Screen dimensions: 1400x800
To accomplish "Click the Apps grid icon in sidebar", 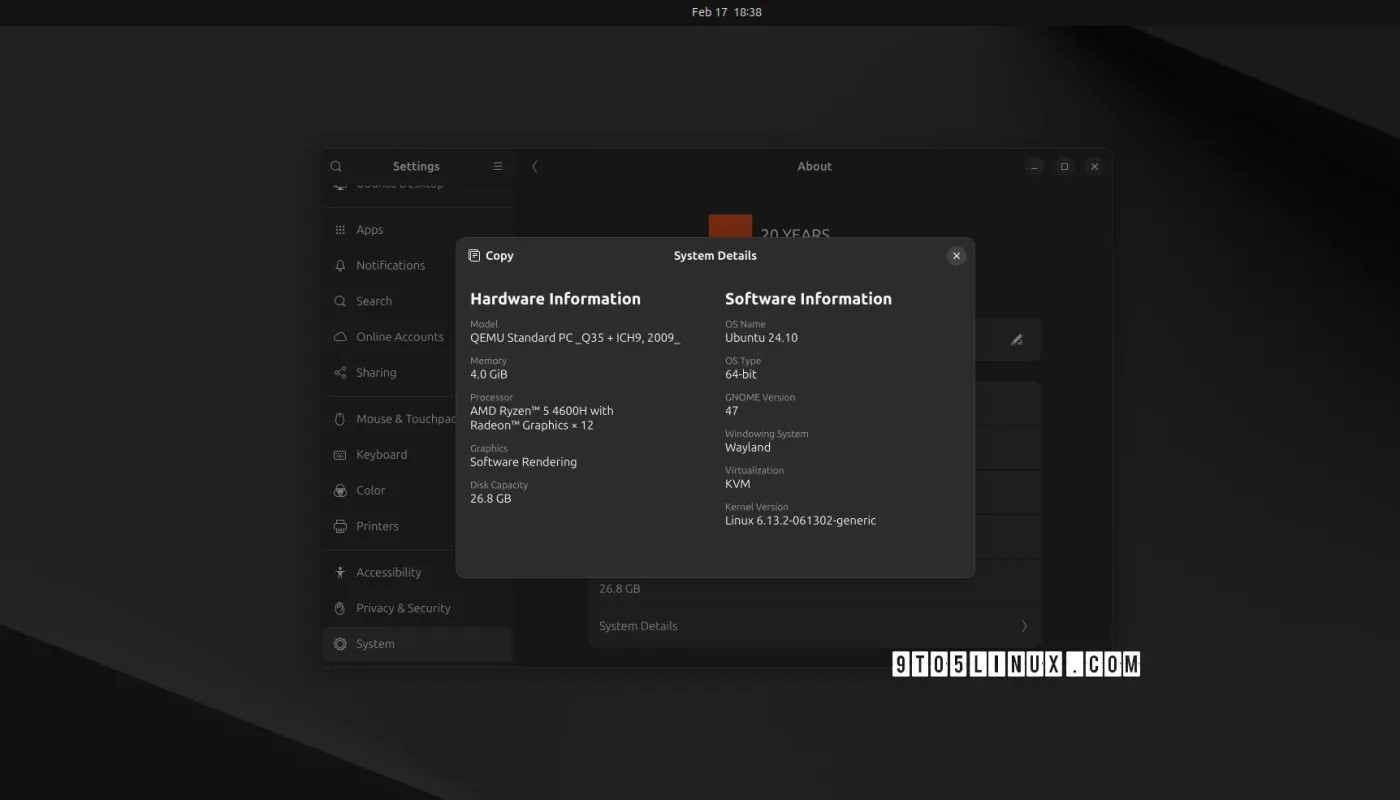I will [x=340, y=230].
